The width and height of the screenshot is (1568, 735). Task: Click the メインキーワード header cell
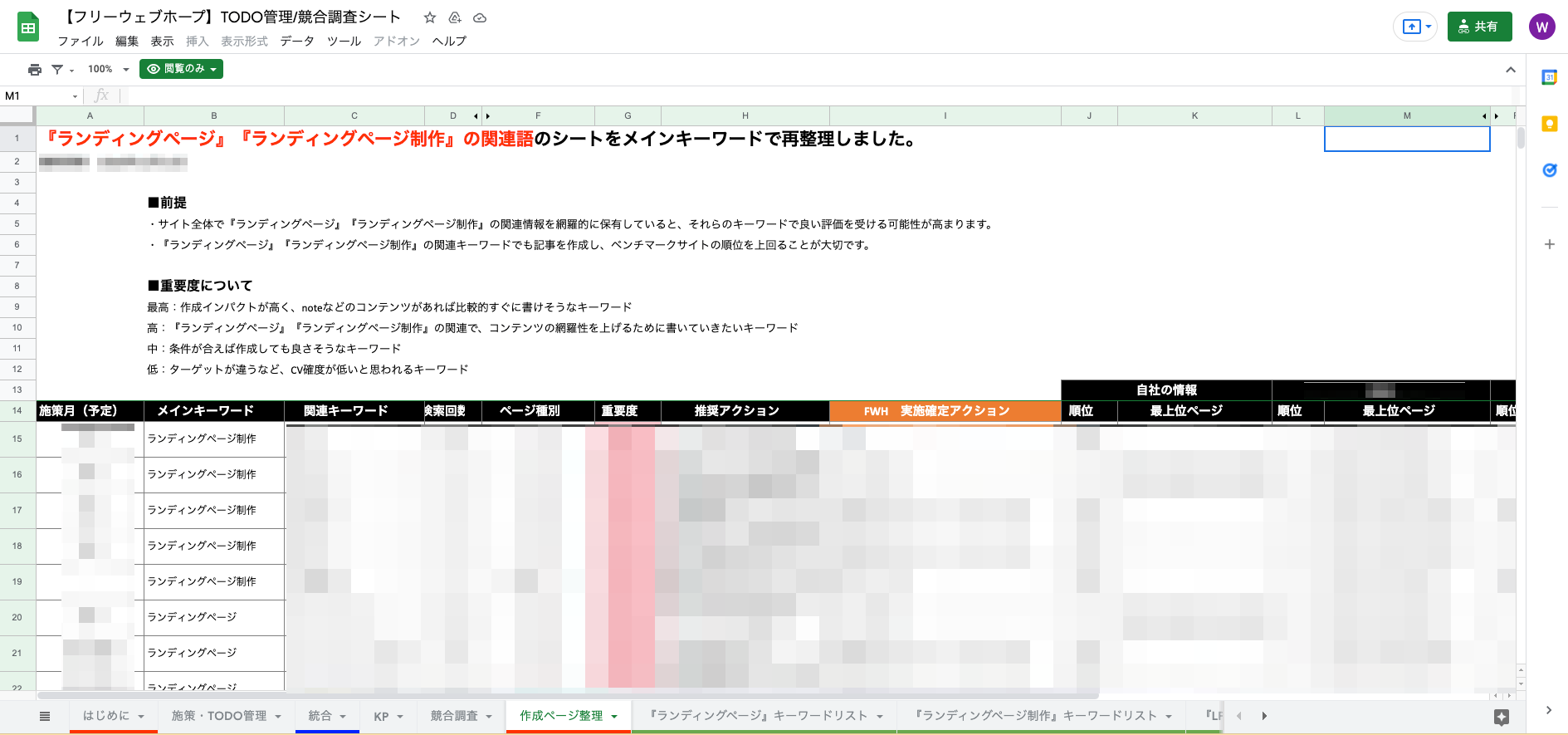[214, 411]
